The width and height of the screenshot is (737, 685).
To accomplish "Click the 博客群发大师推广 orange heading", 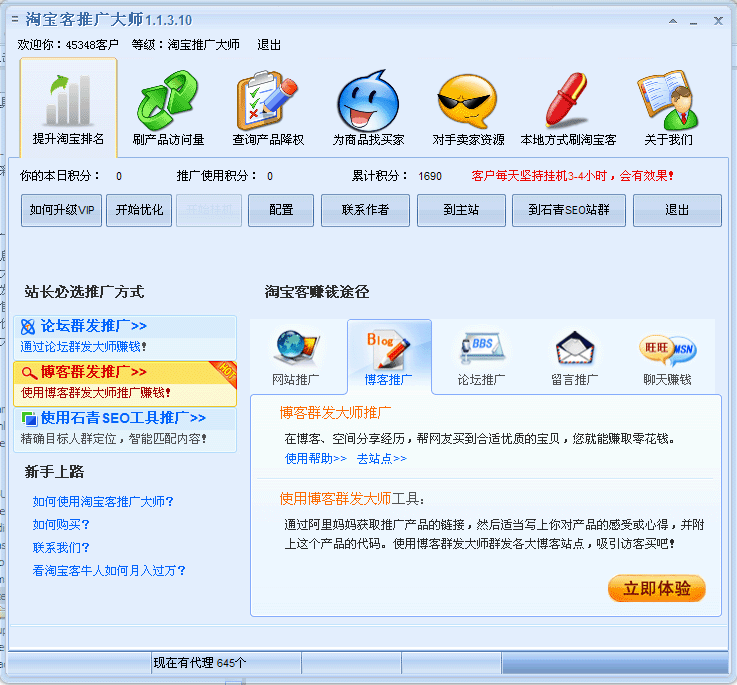I will [335, 413].
